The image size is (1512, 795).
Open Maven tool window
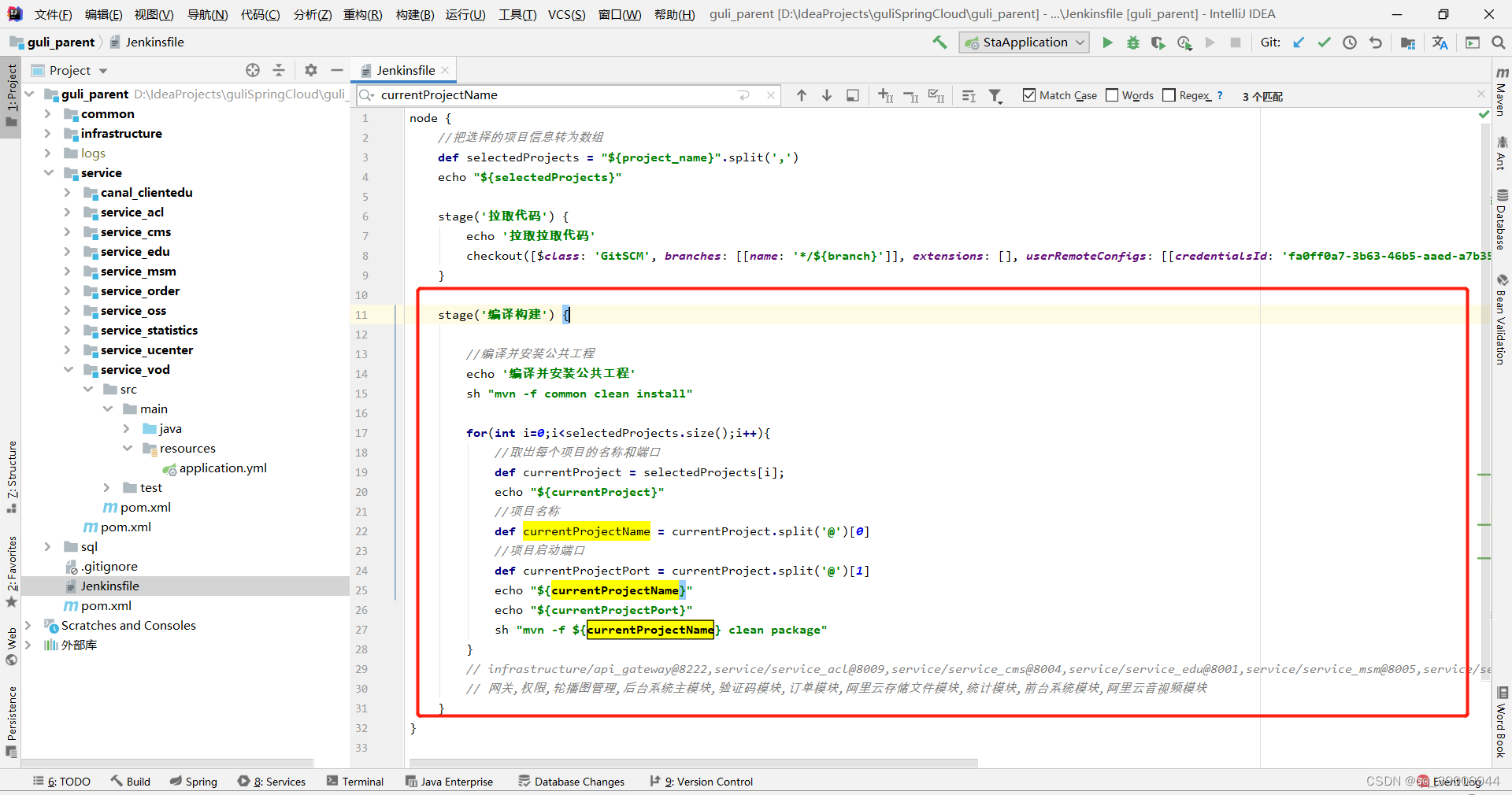coord(1502,92)
